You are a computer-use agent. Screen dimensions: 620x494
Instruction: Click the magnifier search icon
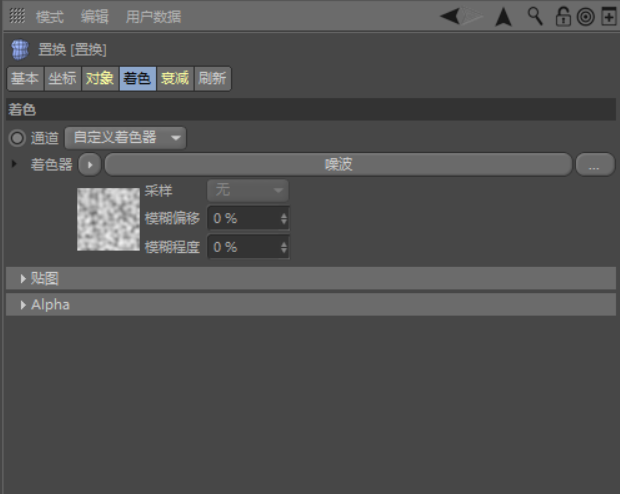[x=536, y=16]
